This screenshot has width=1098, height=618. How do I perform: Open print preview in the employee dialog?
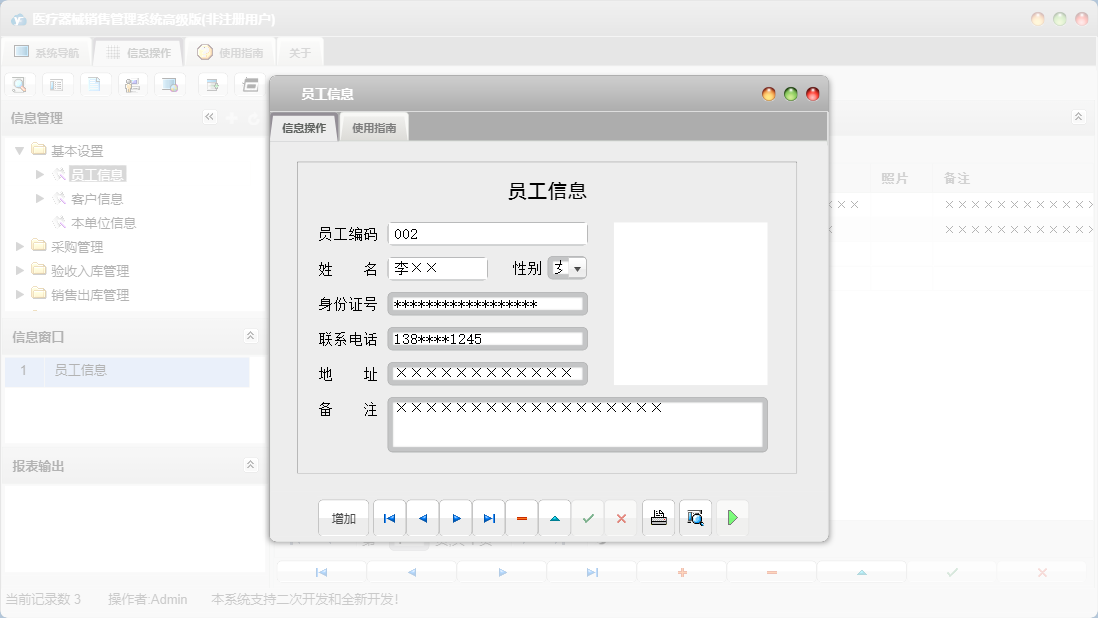click(695, 517)
